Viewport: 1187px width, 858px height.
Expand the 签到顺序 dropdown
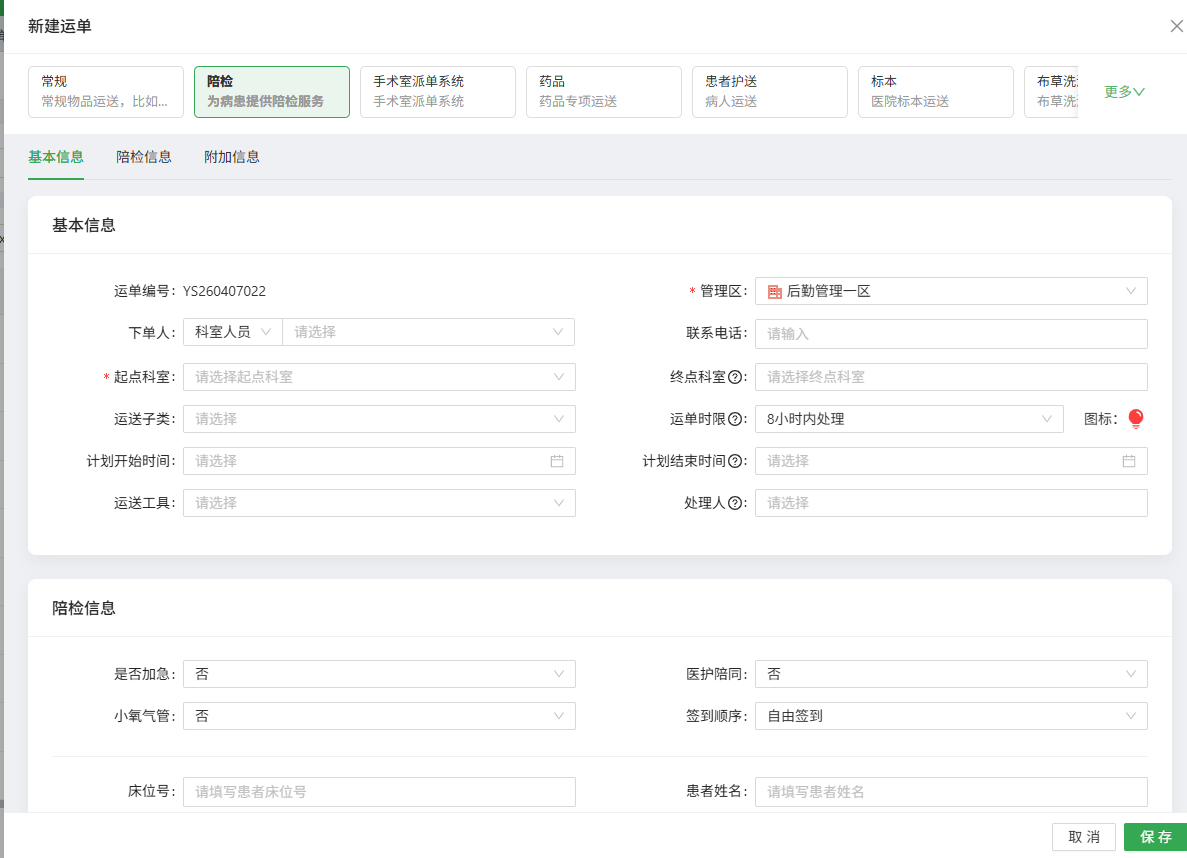(x=950, y=716)
